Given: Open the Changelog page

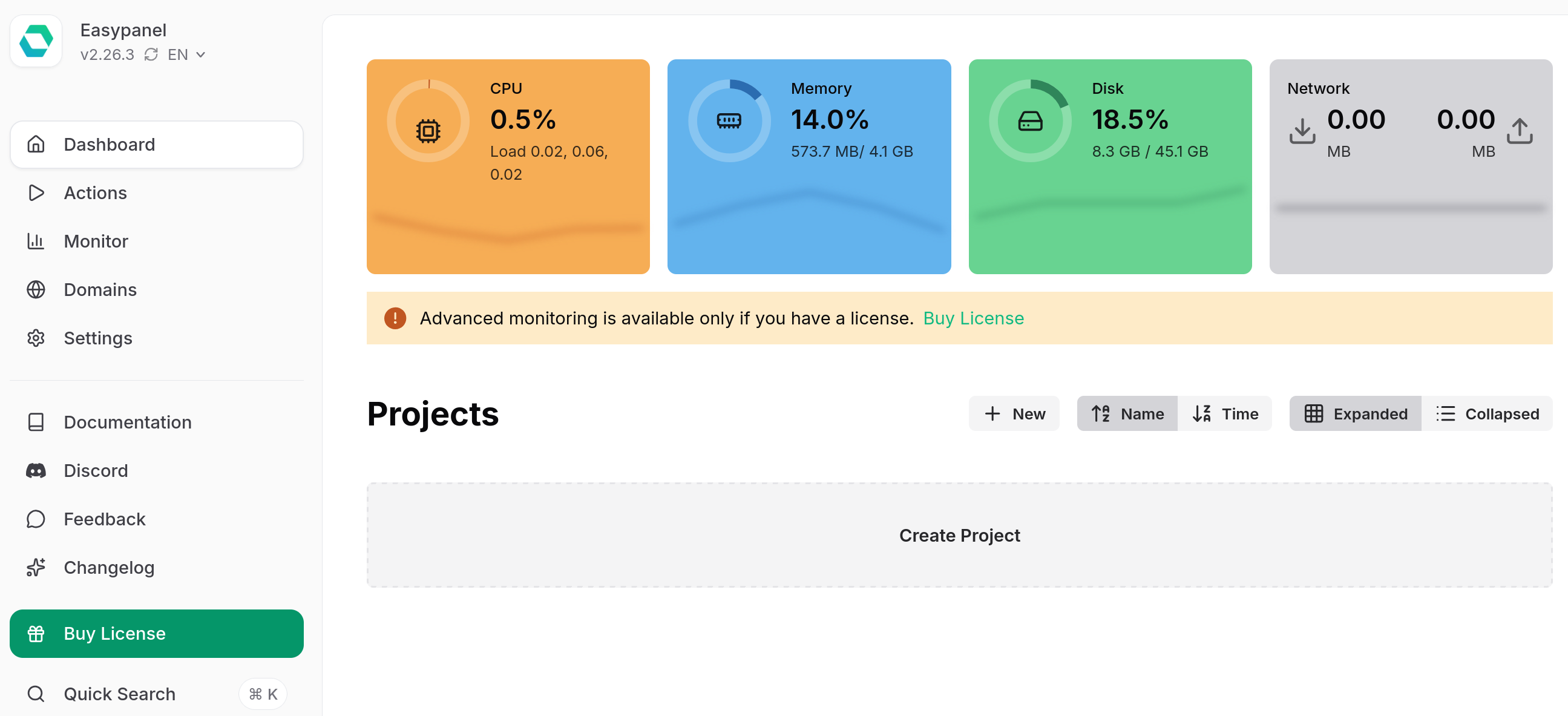Looking at the screenshot, I should [x=109, y=567].
